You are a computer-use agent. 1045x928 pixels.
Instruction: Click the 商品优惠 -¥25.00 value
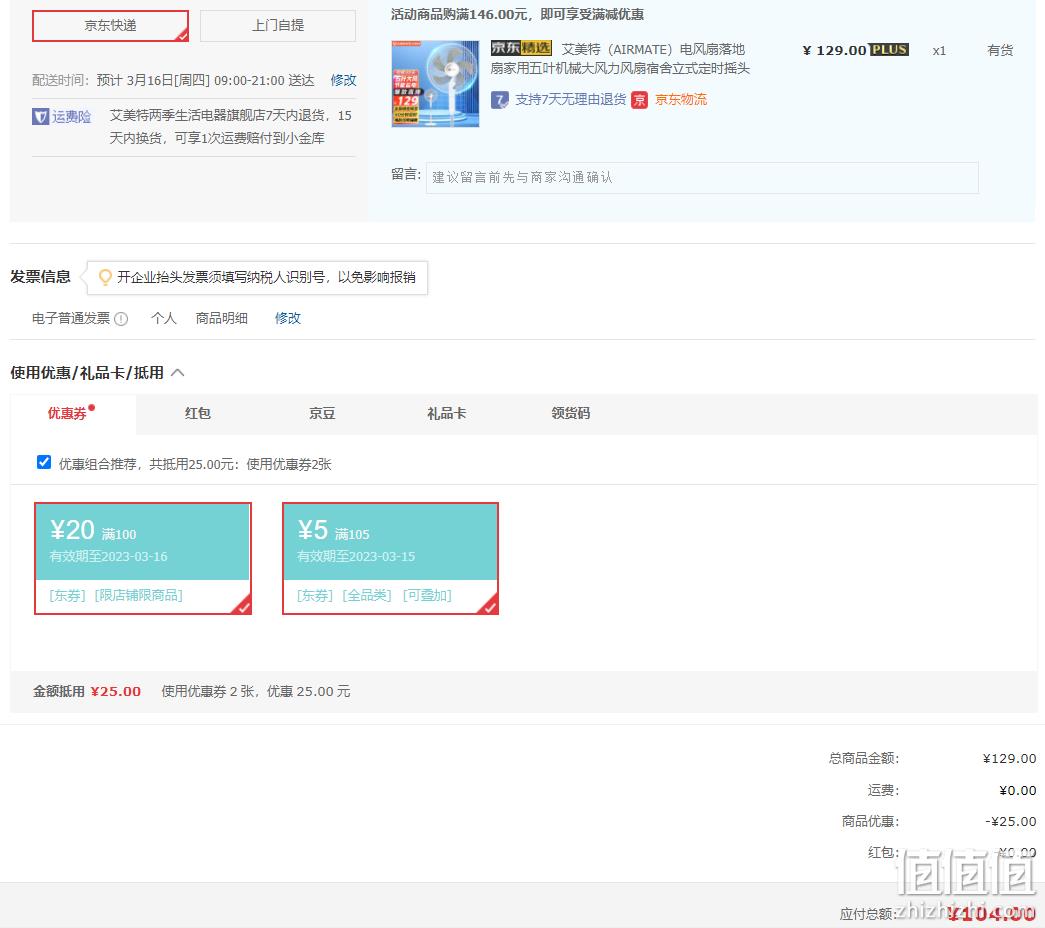(x=1010, y=821)
